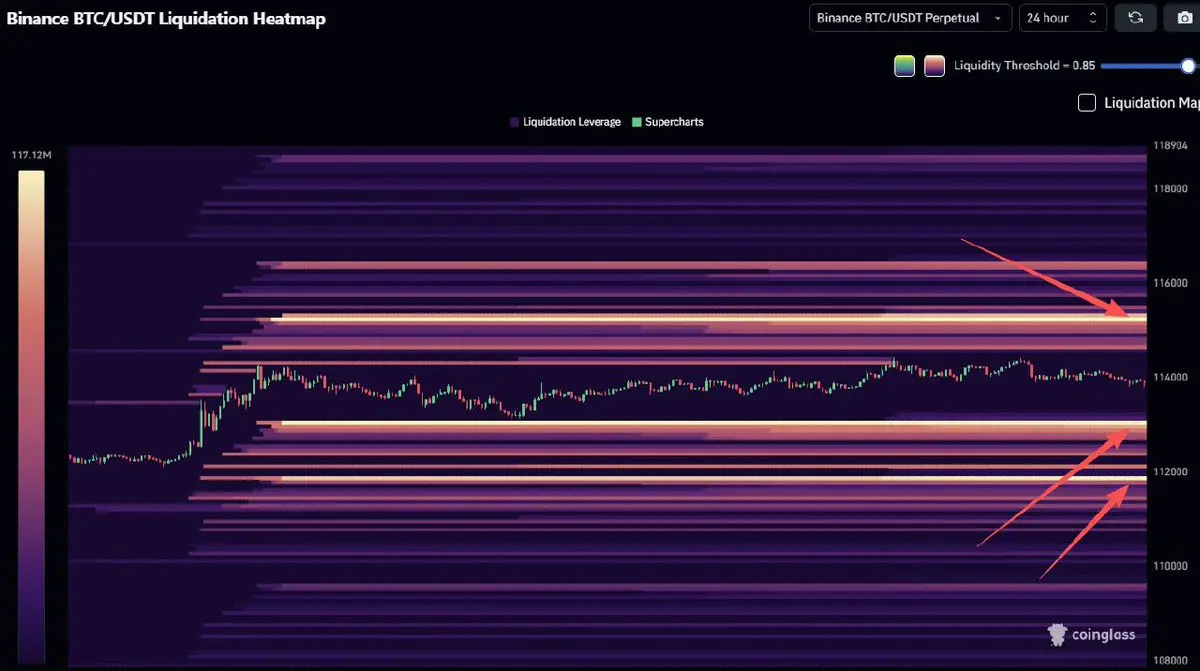Select the green-yellow color scheme swatch

(904, 66)
